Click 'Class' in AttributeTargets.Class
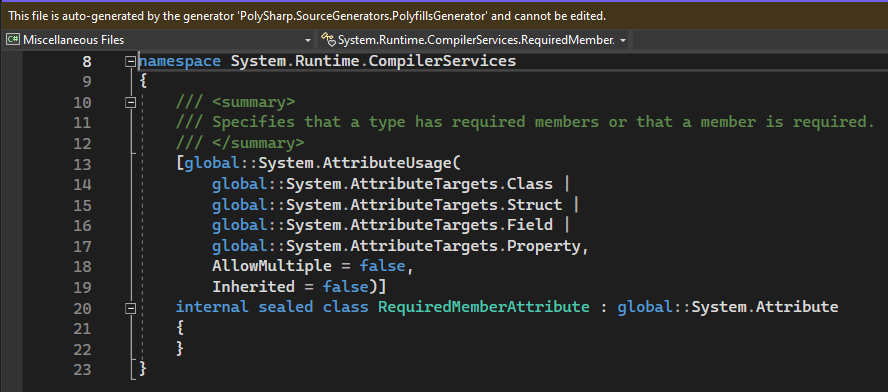888x392 pixels. pyautogui.click(x=530, y=184)
